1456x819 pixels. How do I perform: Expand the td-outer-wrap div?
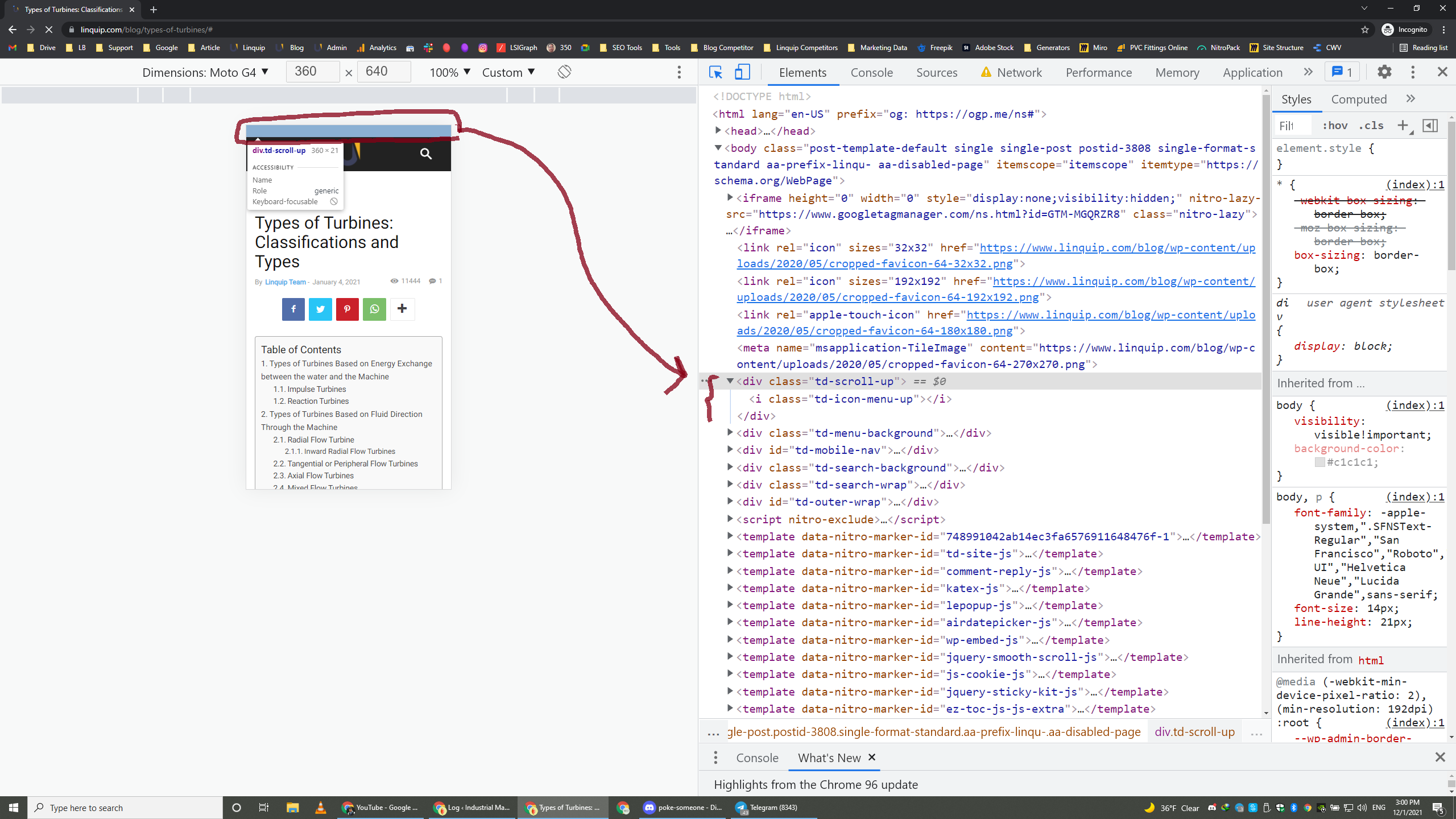[730, 502]
